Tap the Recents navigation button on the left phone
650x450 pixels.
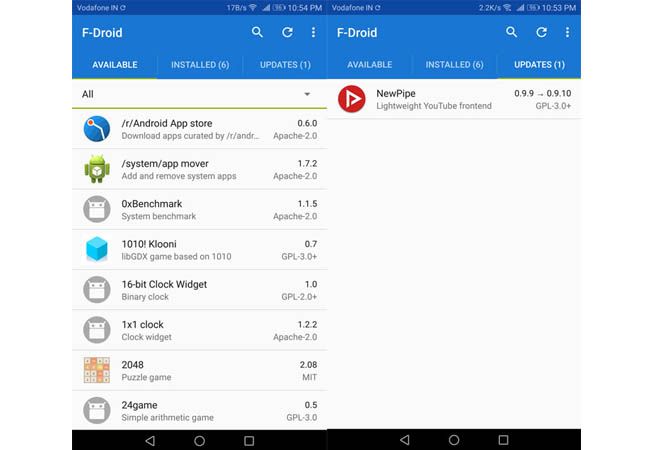(x=249, y=440)
